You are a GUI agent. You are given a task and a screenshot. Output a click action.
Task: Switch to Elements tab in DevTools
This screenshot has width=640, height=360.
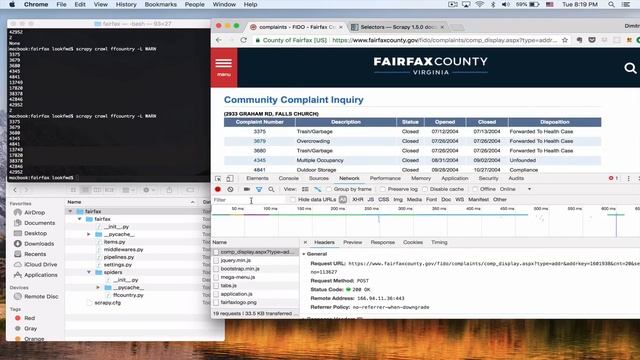pyautogui.click(x=257, y=178)
